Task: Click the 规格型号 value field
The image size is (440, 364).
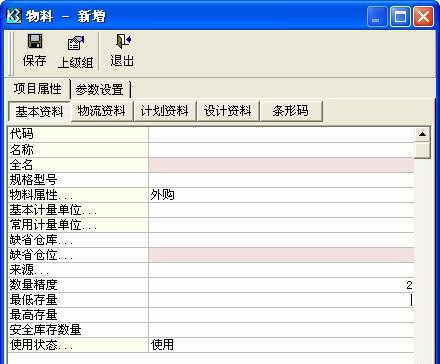Action: tap(281, 180)
